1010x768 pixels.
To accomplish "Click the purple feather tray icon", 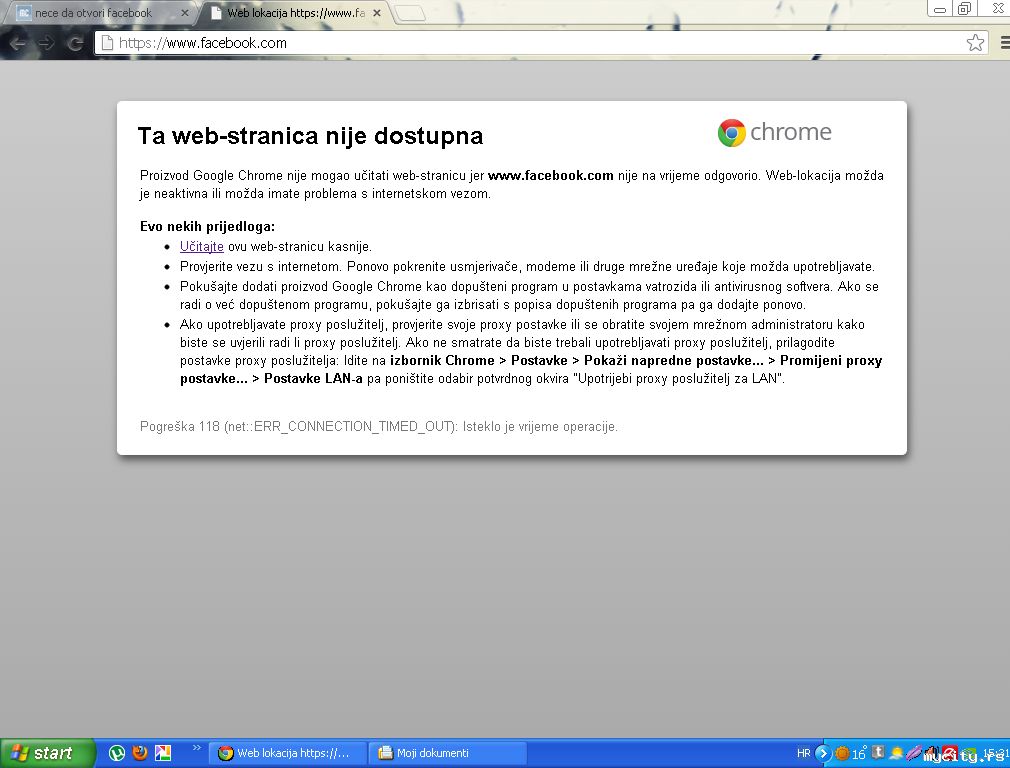I will (913, 753).
